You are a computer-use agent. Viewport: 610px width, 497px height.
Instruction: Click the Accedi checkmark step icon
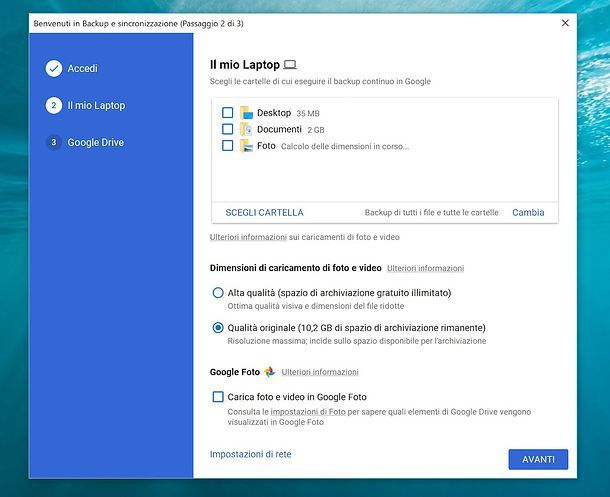coord(54,68)
